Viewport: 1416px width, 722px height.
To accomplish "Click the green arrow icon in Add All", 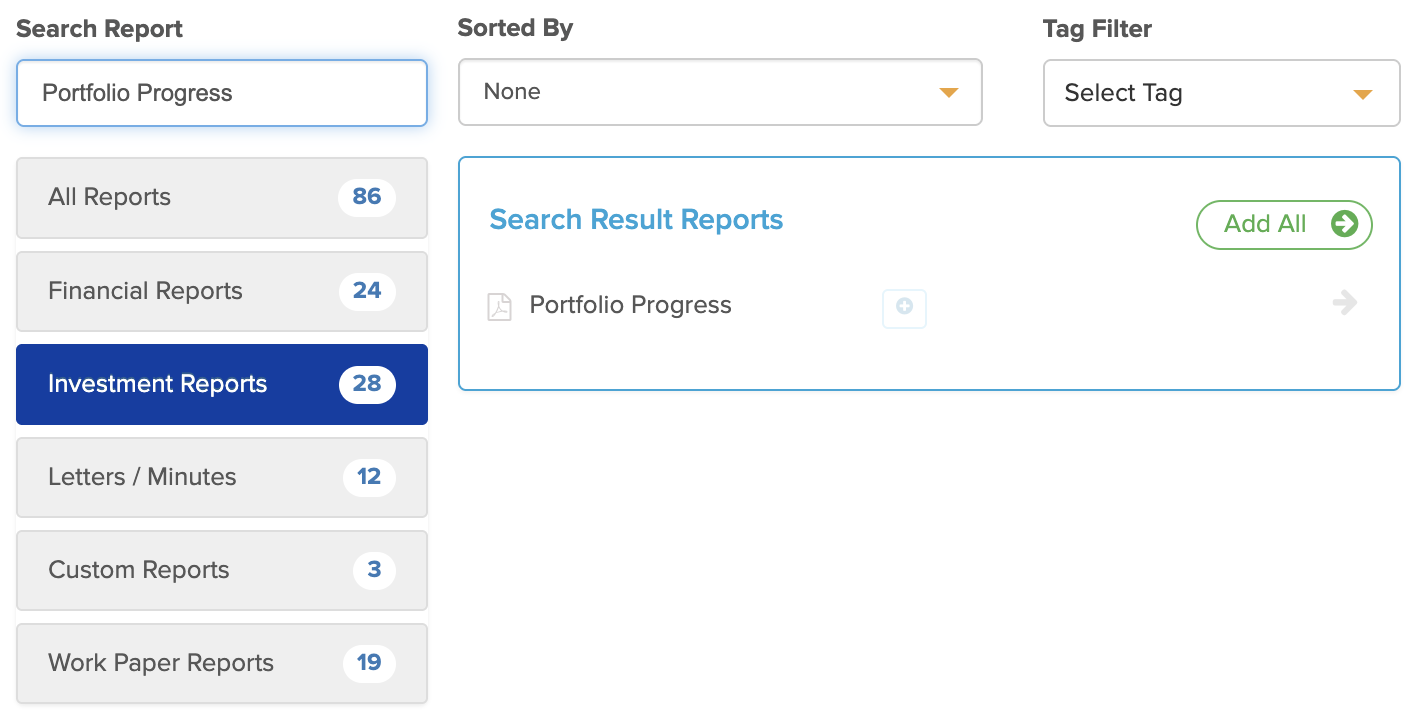I will [1344, 223].
